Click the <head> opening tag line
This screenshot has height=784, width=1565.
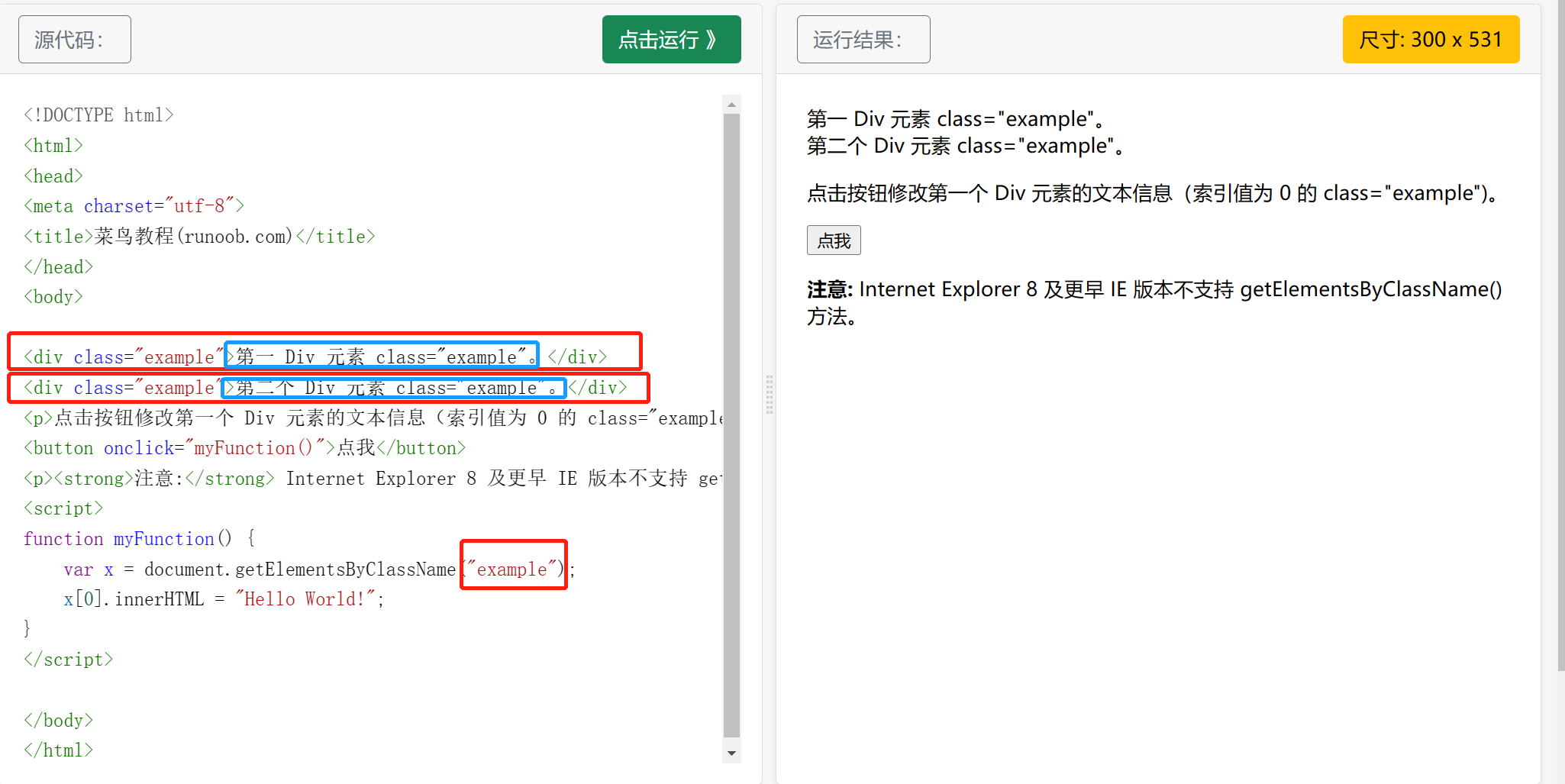point(53,176)
